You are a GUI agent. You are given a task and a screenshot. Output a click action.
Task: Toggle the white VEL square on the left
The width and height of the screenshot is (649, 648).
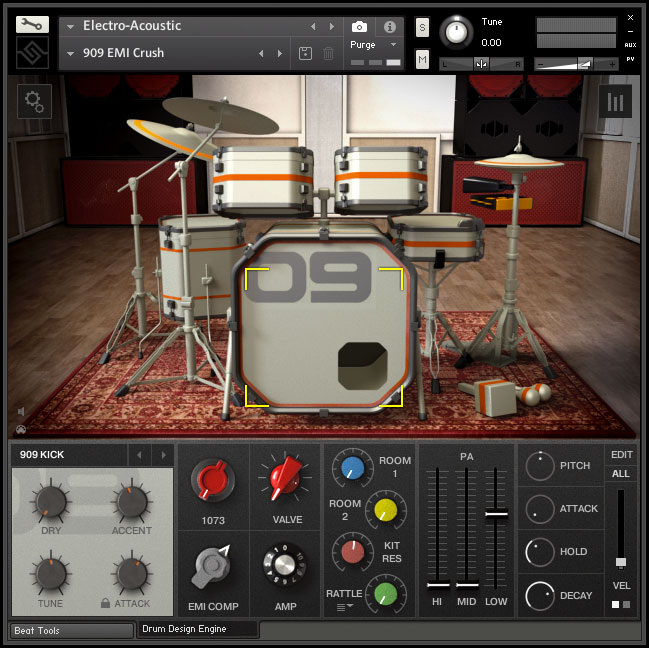(x=615, y=604)
